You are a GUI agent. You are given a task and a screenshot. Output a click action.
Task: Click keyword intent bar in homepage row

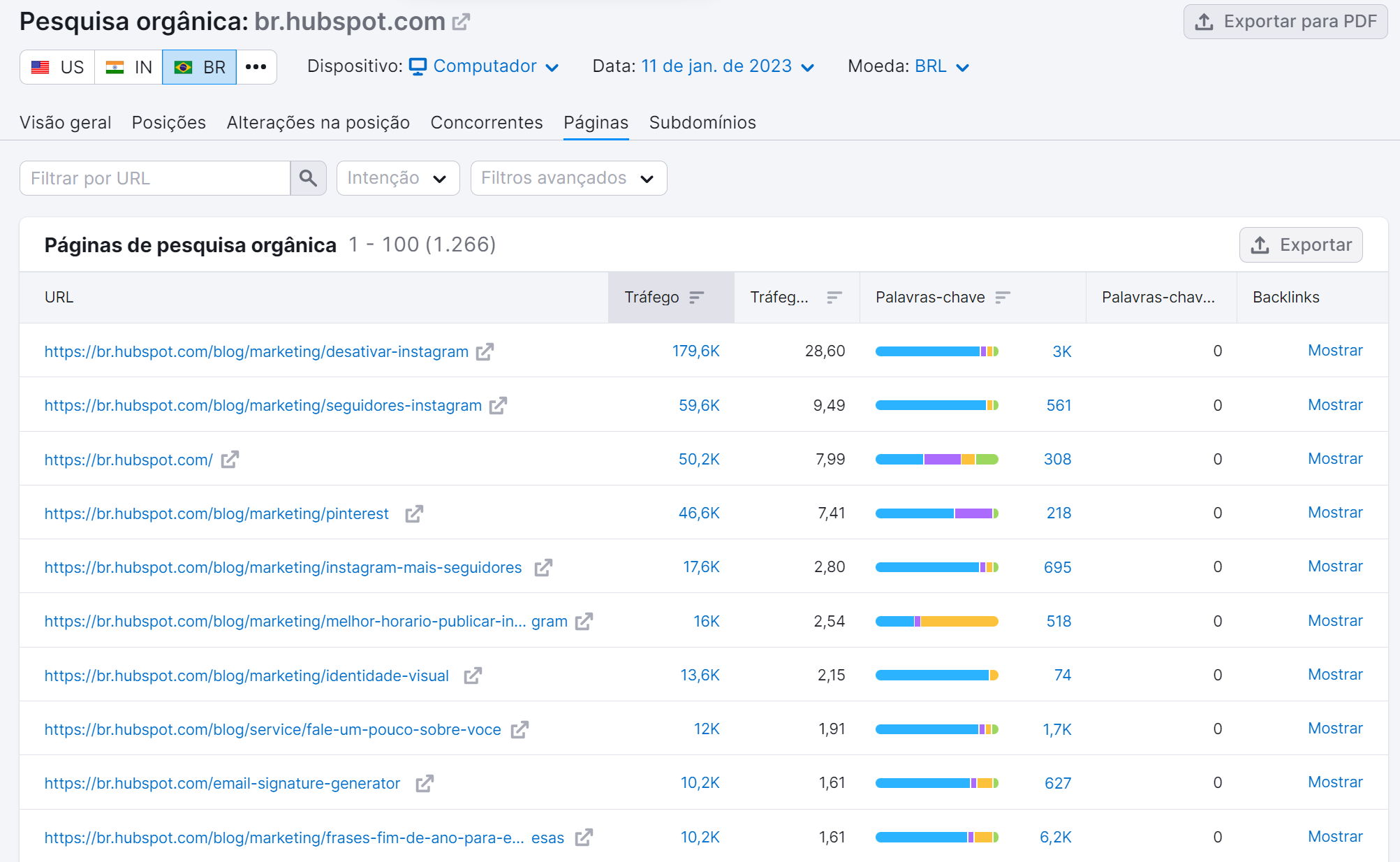[x=937, y=460]
